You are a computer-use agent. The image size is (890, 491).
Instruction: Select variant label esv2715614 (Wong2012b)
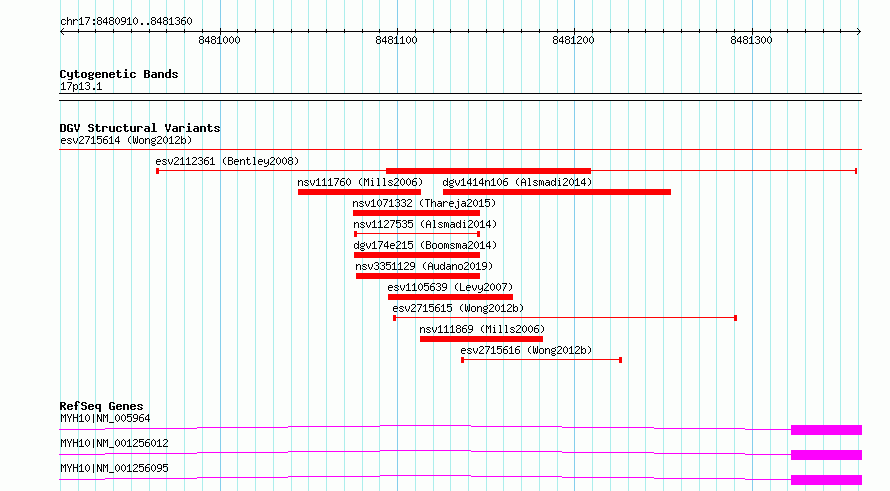pyautogui.click(x=126, y=140)
